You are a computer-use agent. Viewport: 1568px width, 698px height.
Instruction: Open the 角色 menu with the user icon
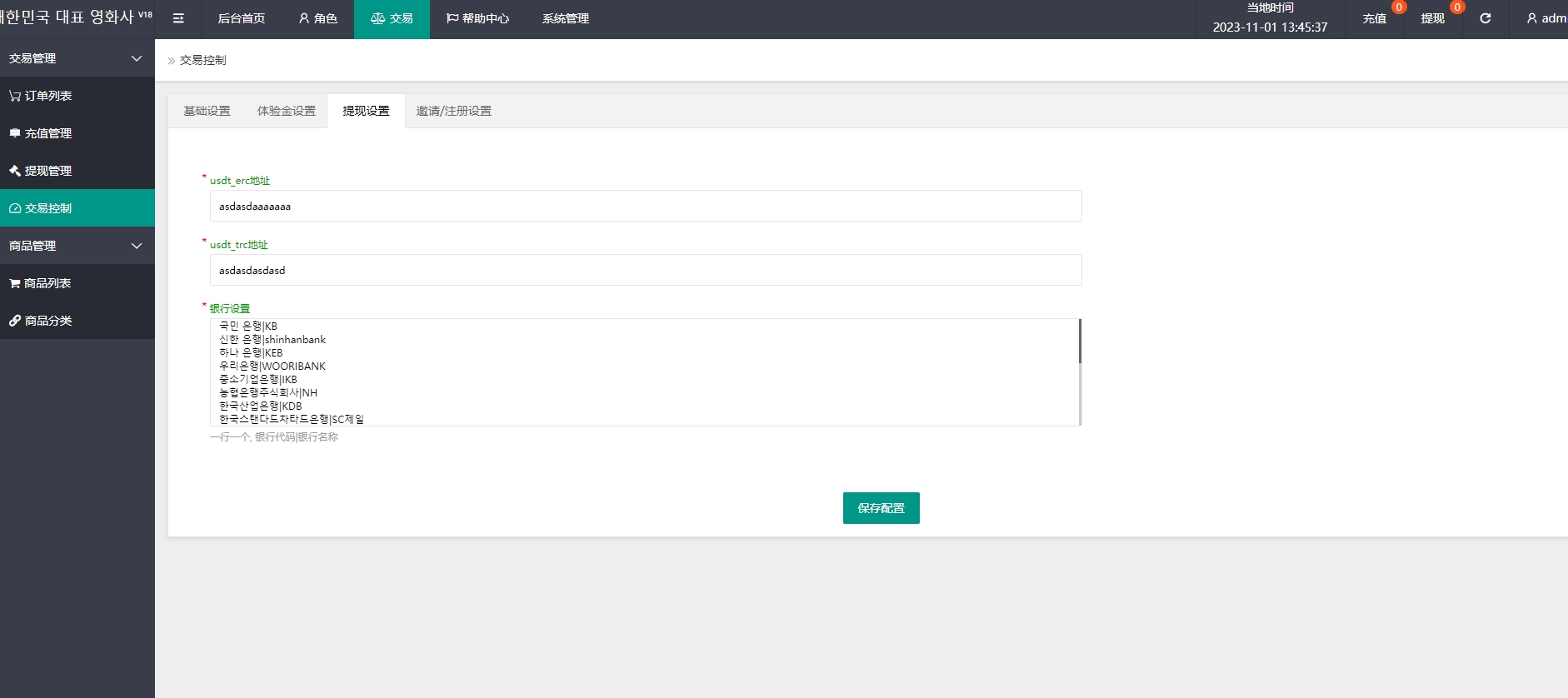(x=317, y=18)
